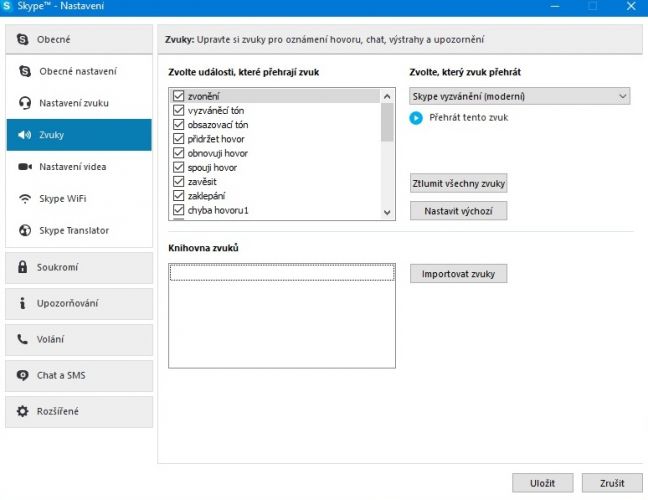Click Nastavit výchozí button
The width and height of the screenshot is (648, 500).
pyautogui.click(x=458, y=211)
